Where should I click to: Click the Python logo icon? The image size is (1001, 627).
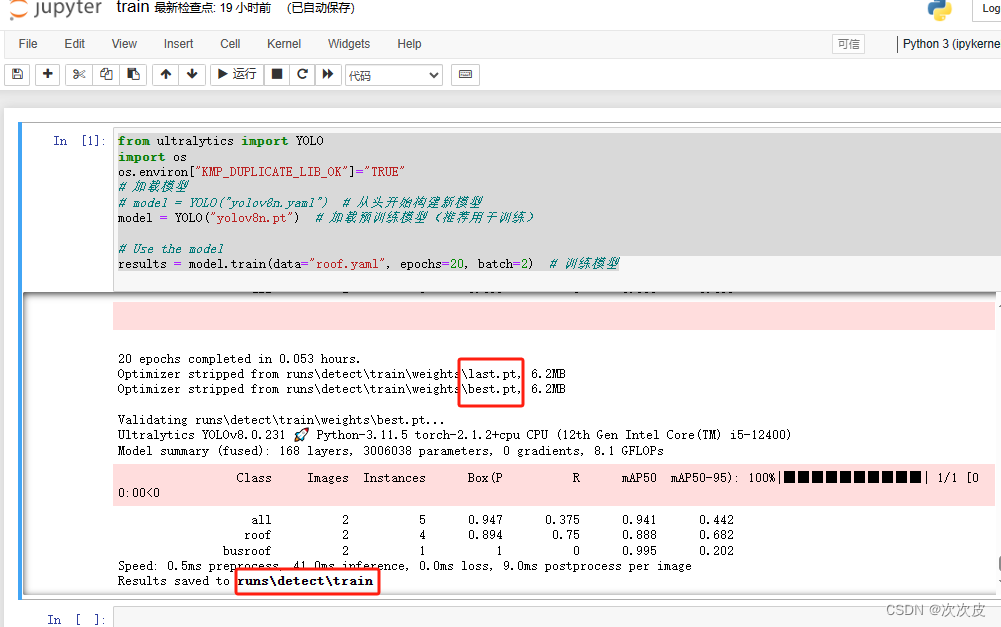(x=940, y=10)
